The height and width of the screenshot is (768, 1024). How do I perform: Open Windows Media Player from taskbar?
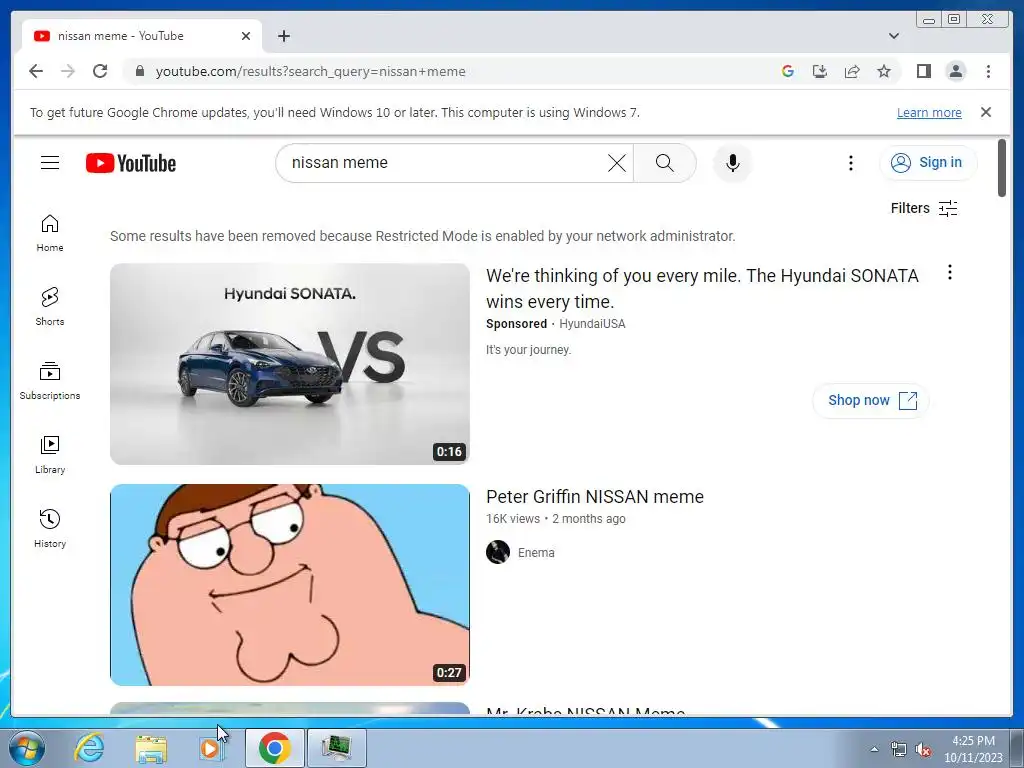coord(211,748)
